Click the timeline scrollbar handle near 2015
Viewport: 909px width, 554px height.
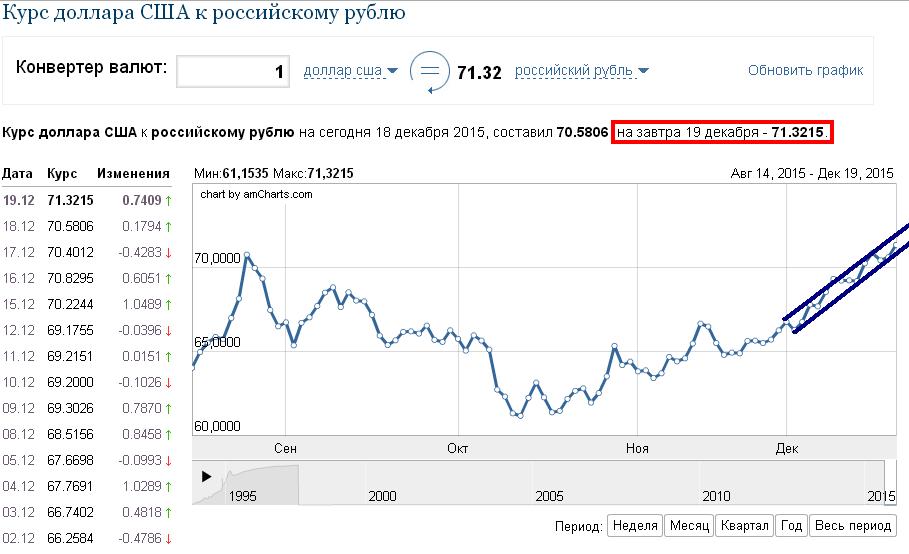(x=890, y=482)
